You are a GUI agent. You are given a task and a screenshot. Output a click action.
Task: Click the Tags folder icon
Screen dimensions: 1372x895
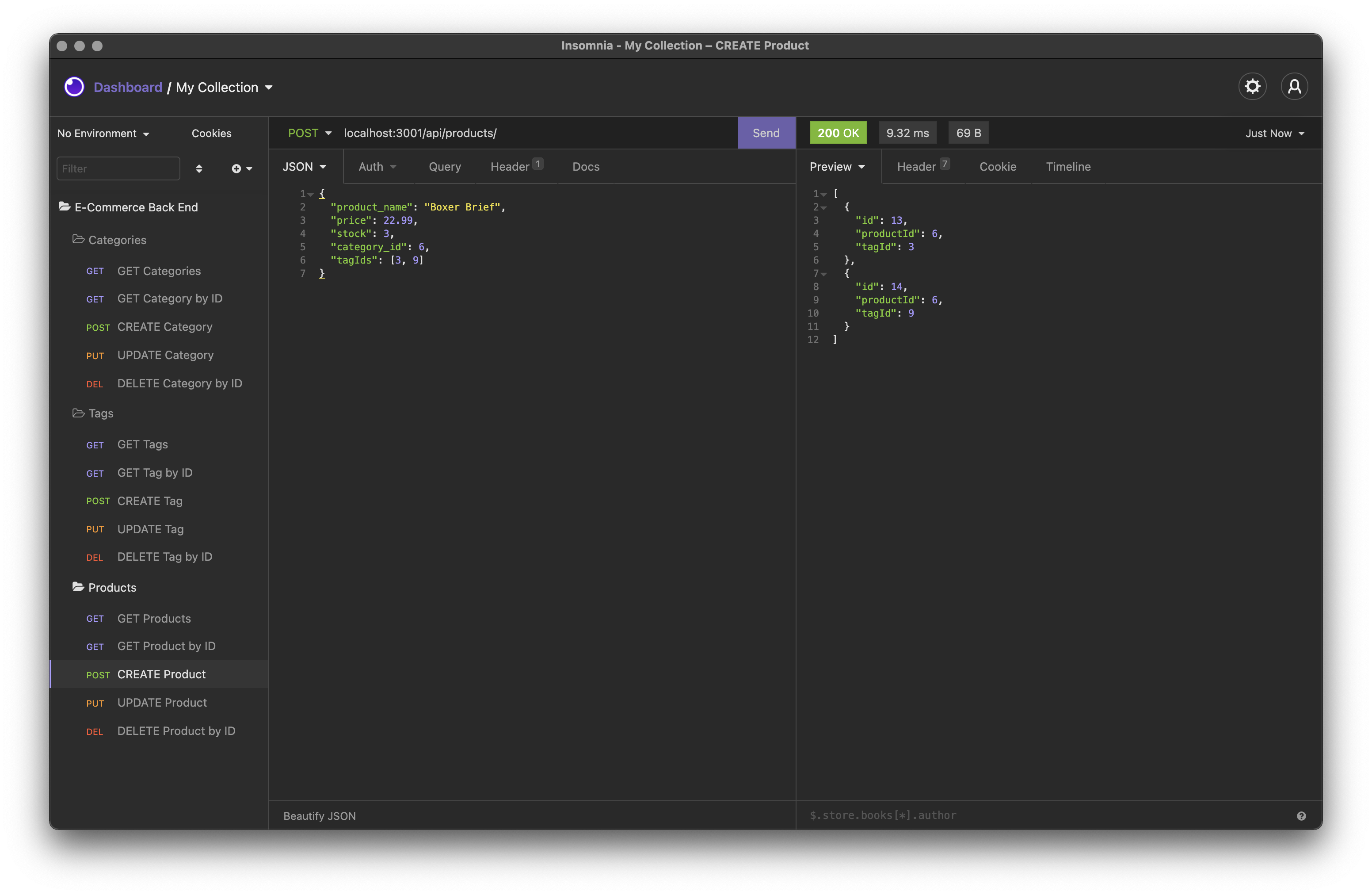tap(78, 413)
